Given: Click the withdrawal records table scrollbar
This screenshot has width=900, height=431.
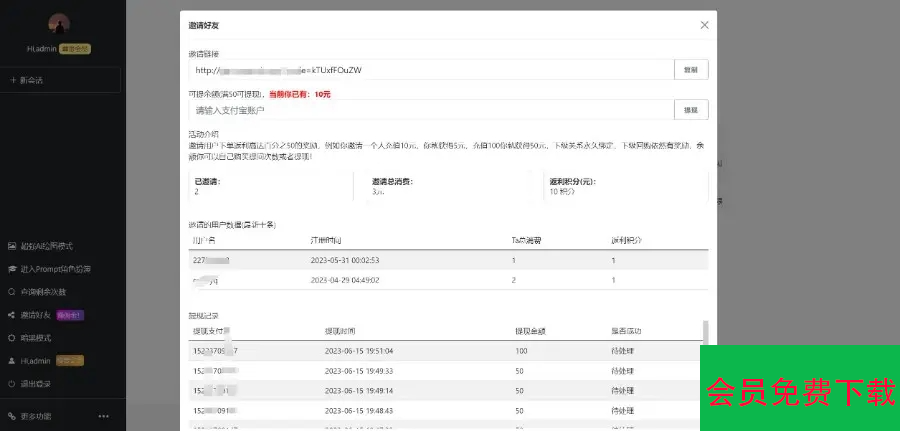Looking at the screenshot, I should coord(703,345).
